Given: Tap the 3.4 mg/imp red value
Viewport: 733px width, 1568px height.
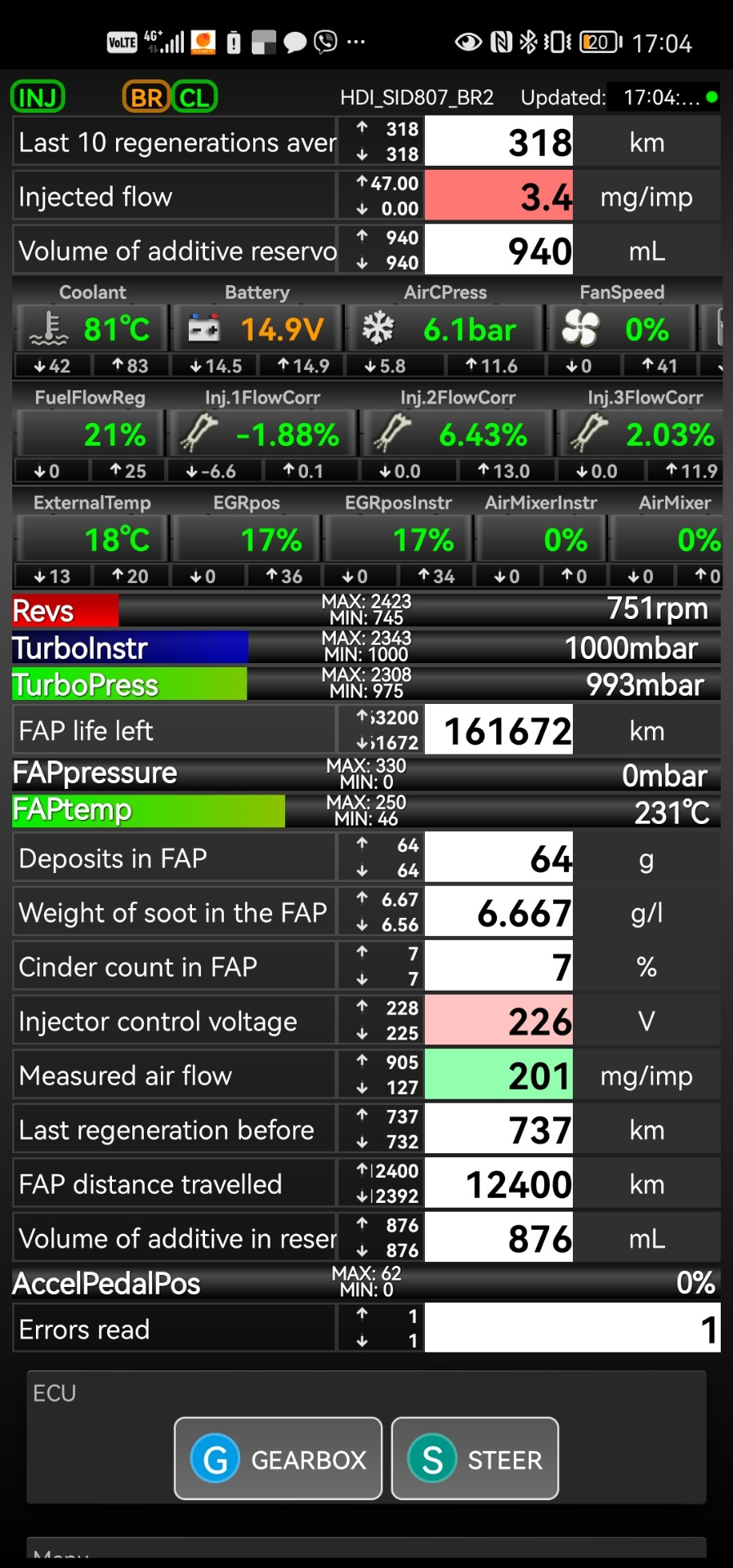Looking at the screenshot, I should pyautogui.click(x=498, y=197).
